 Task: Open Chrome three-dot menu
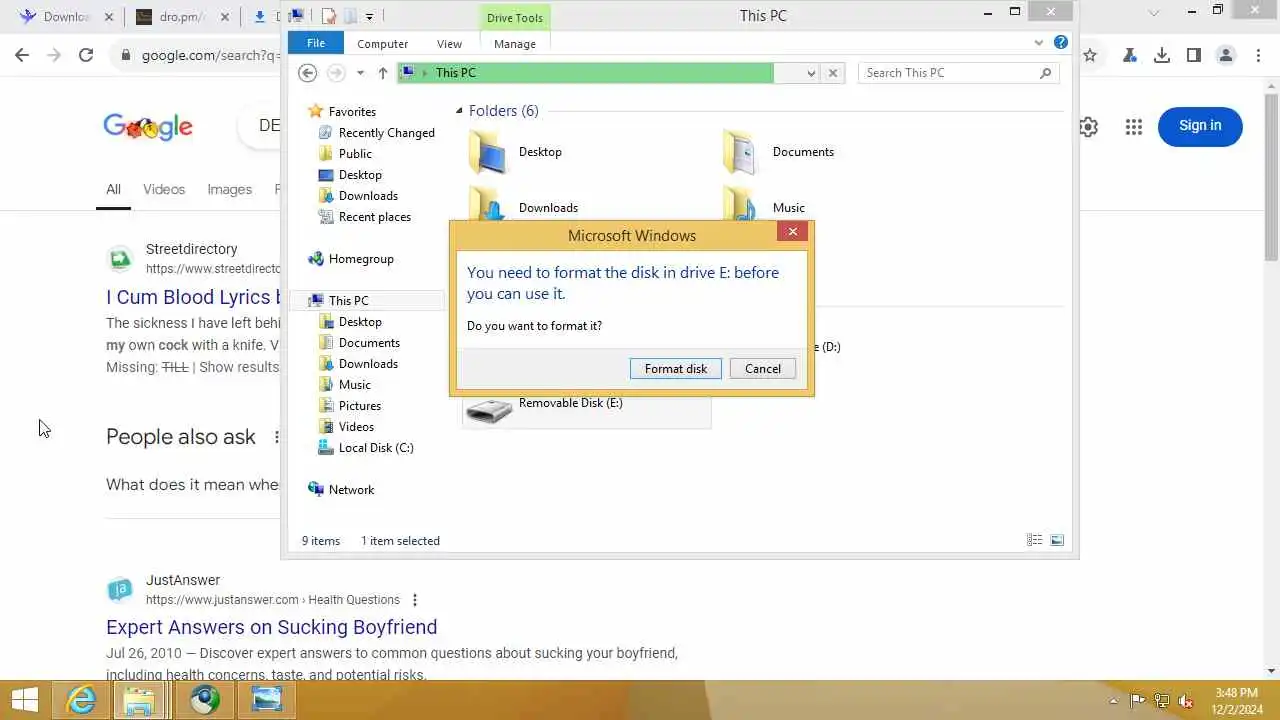pyautogui.click(x=1258, y=55)
